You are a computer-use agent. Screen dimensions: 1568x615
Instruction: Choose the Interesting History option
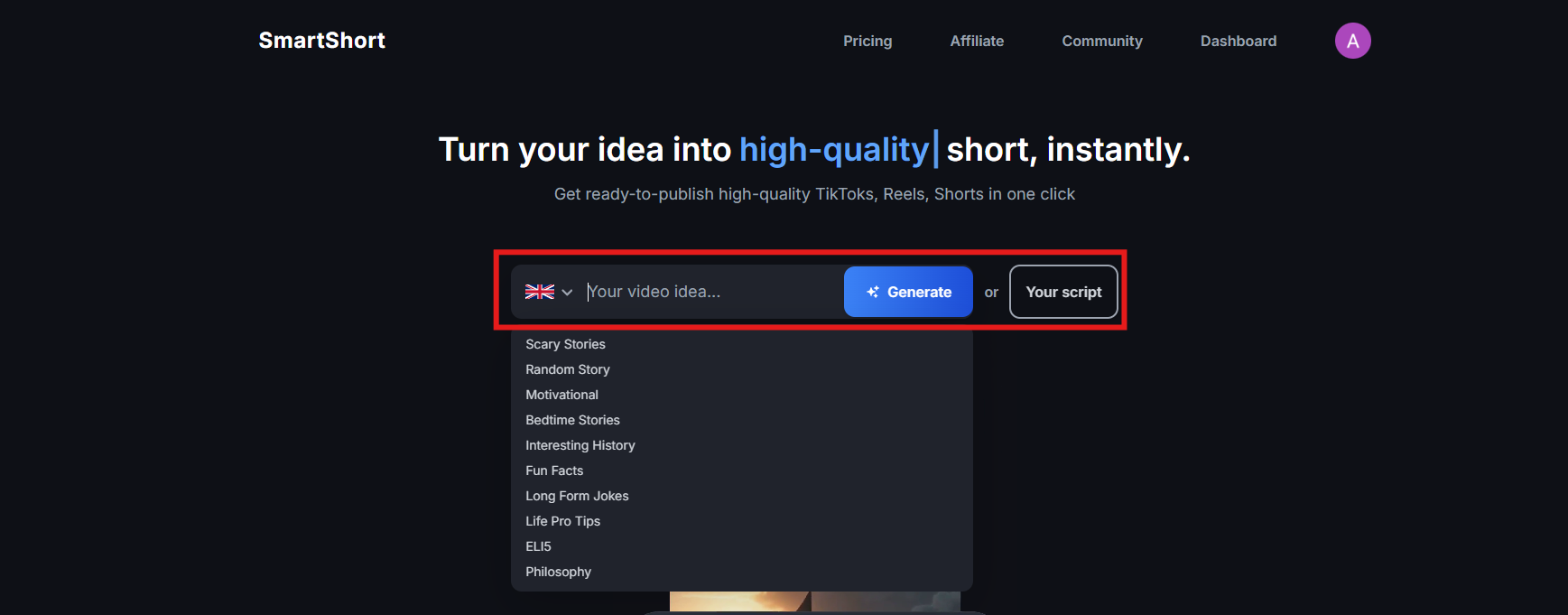pos(580,445)
